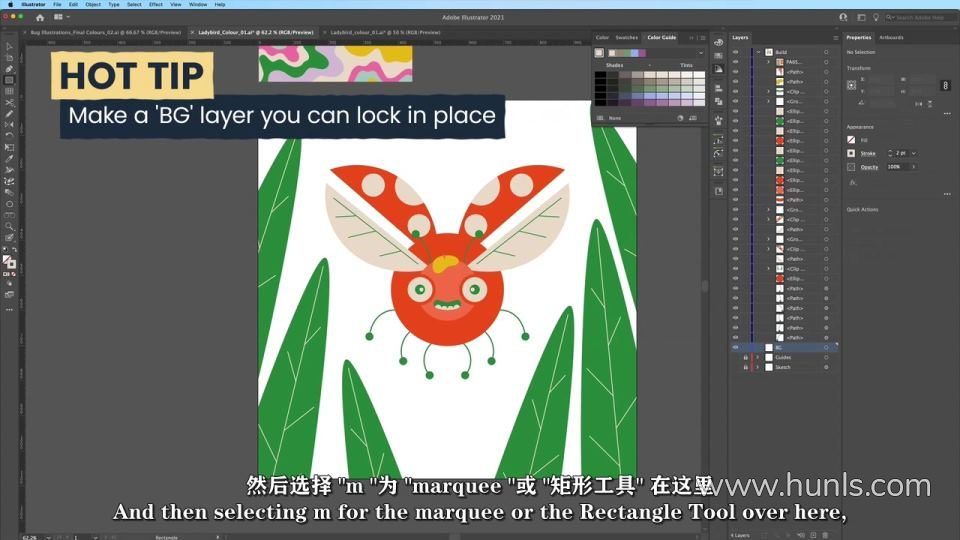This screenshot has width=960, height=540.
Task: Toggle the lock on the Guides layer
Action: coord(745,358)
